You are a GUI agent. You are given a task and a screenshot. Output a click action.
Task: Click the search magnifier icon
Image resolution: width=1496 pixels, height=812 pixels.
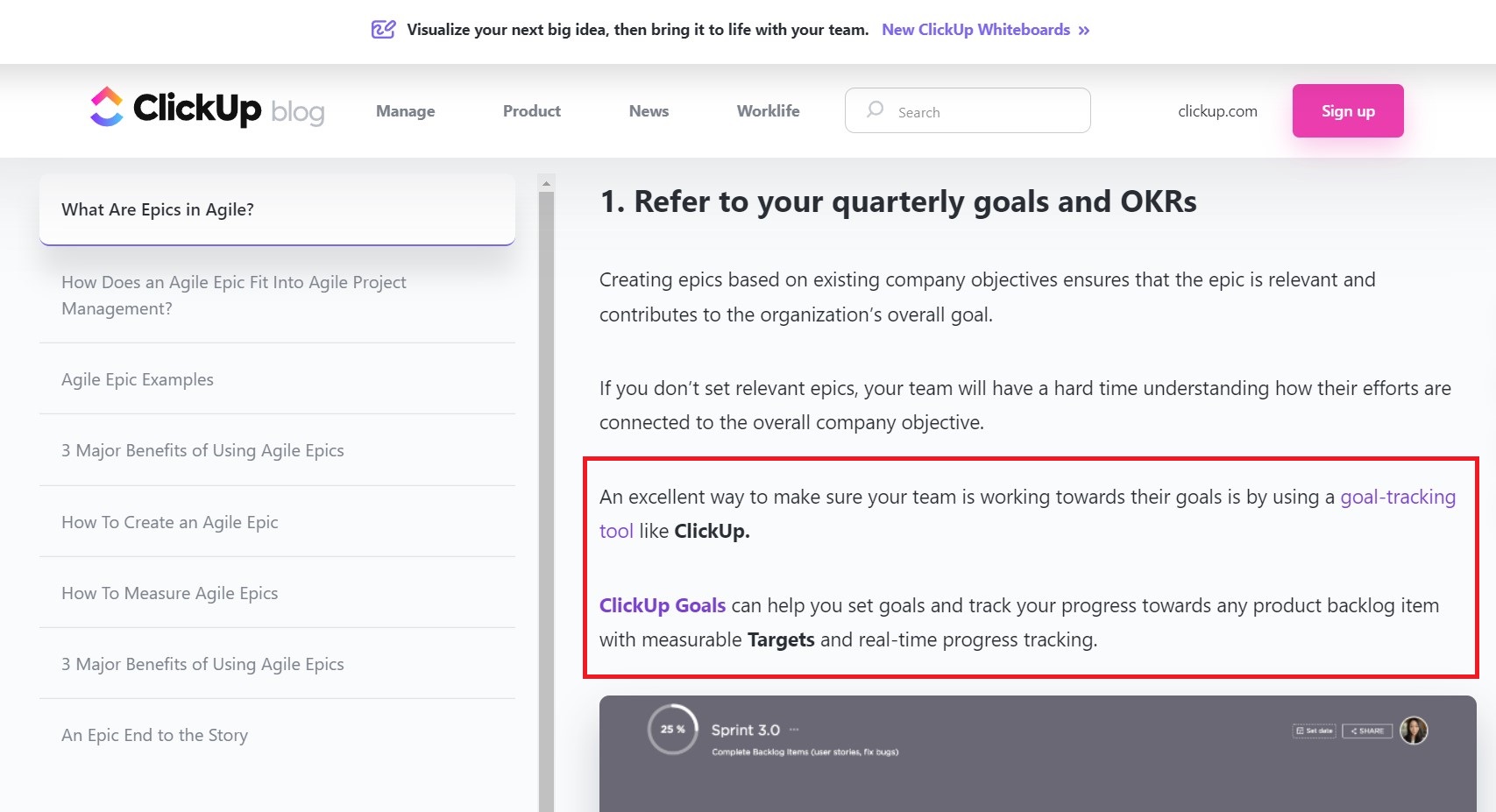tap(875, 109)
